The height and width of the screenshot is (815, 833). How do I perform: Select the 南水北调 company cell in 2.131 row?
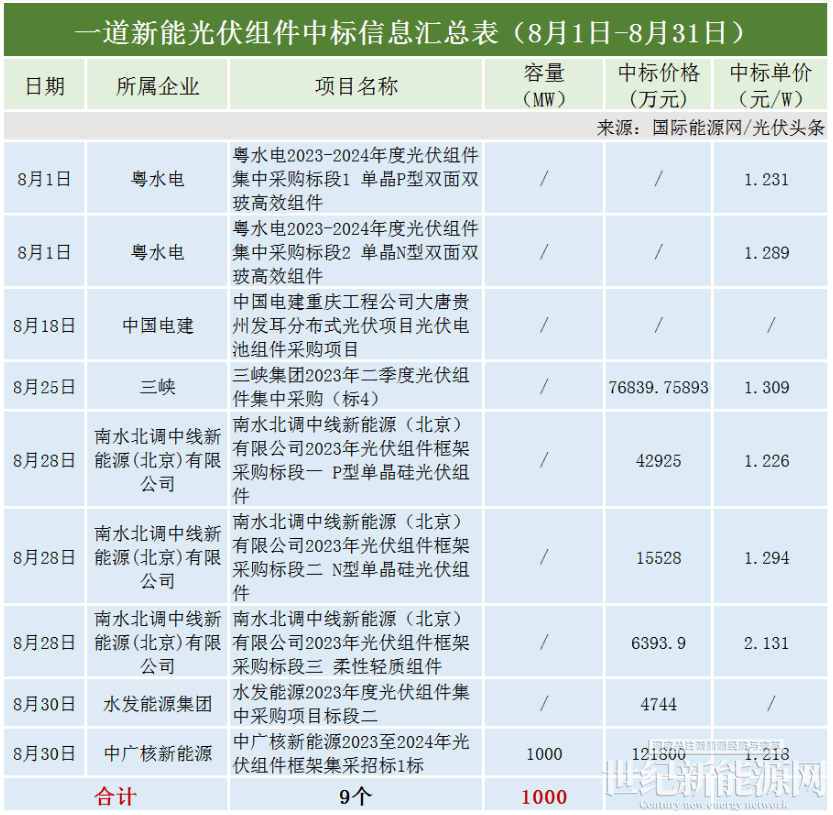157,643
